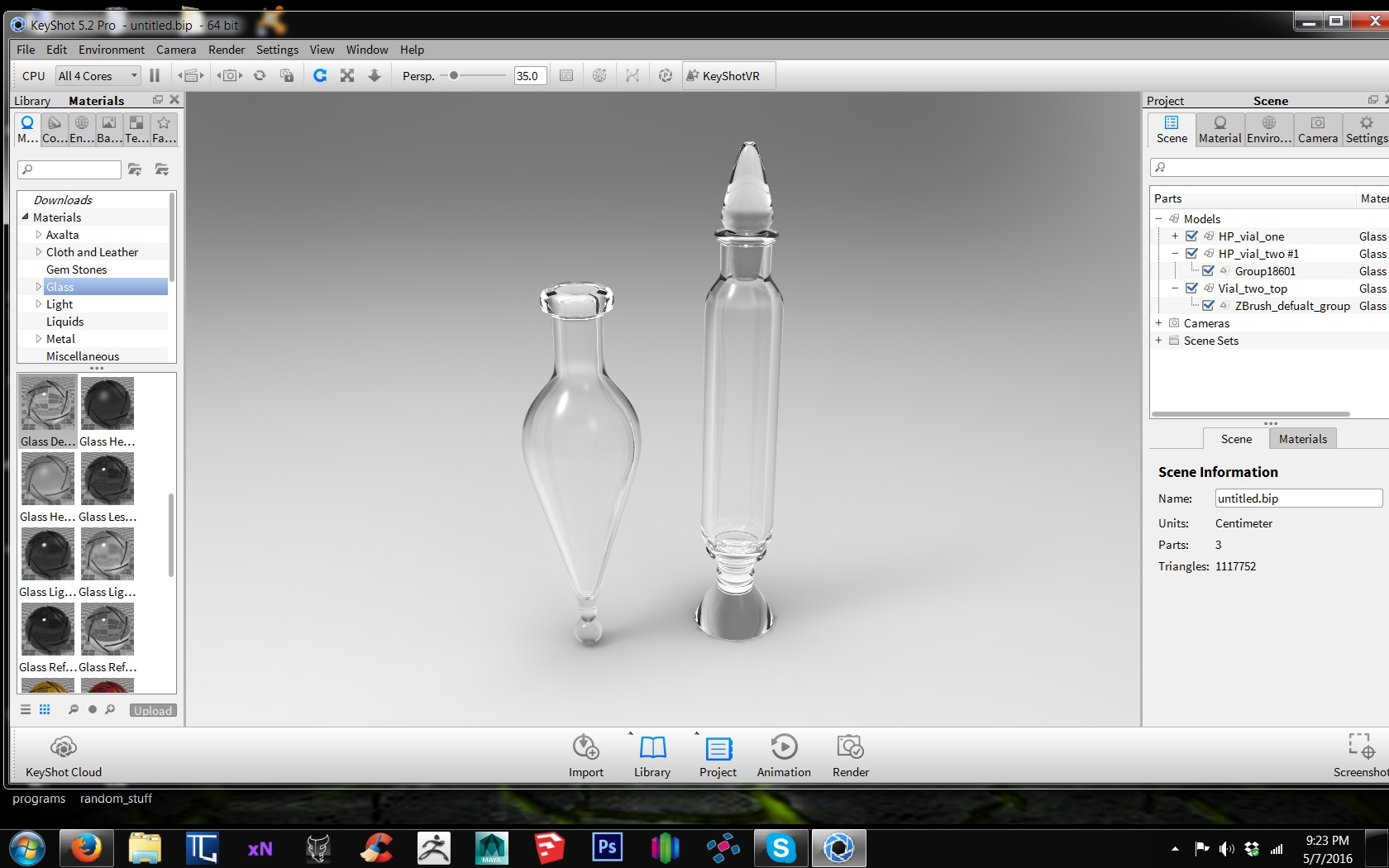Open the Environment menu

click(x=112, y=50)
